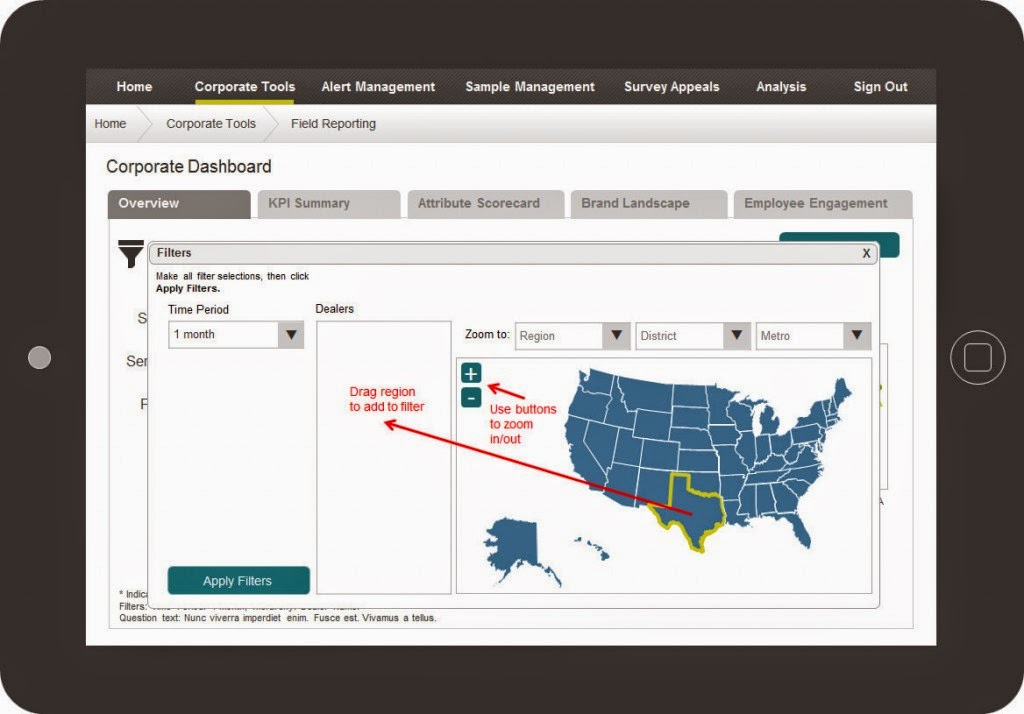The height and width of the screenshot is (714, 1024).
Task: Open Alert Management in top menu
Action: coord(378,87)
